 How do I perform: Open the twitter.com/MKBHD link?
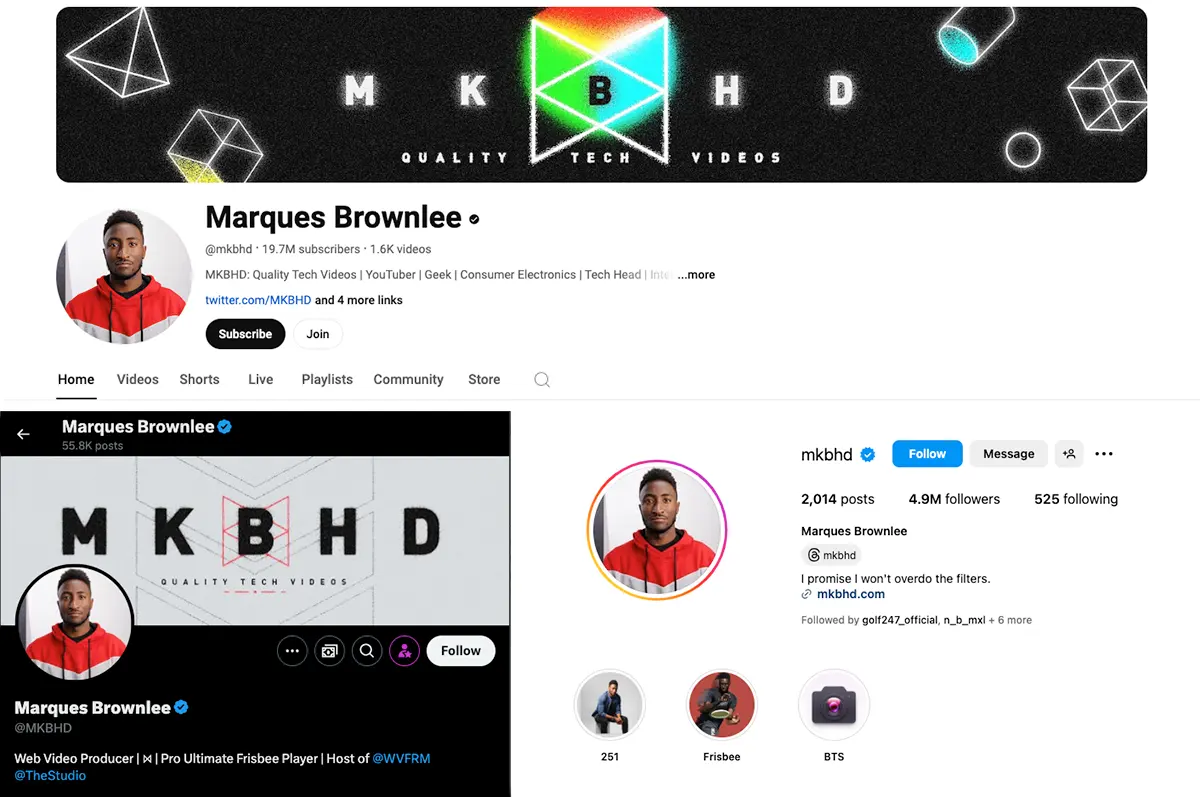point(258,300)
